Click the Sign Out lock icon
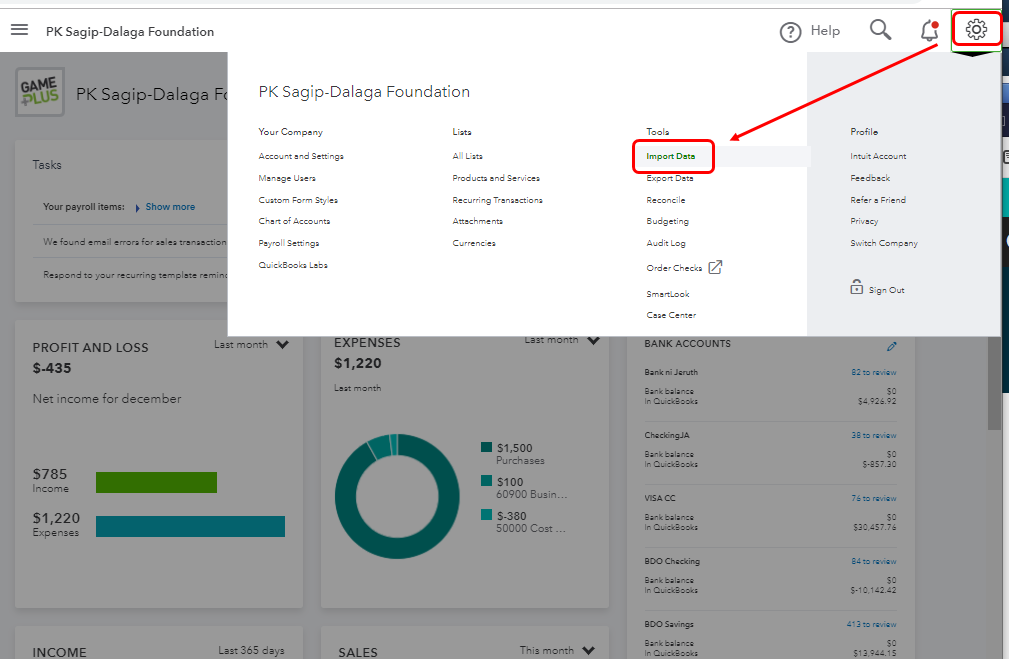The height and width of the screenshot is (659, 1009). [856, 288]
